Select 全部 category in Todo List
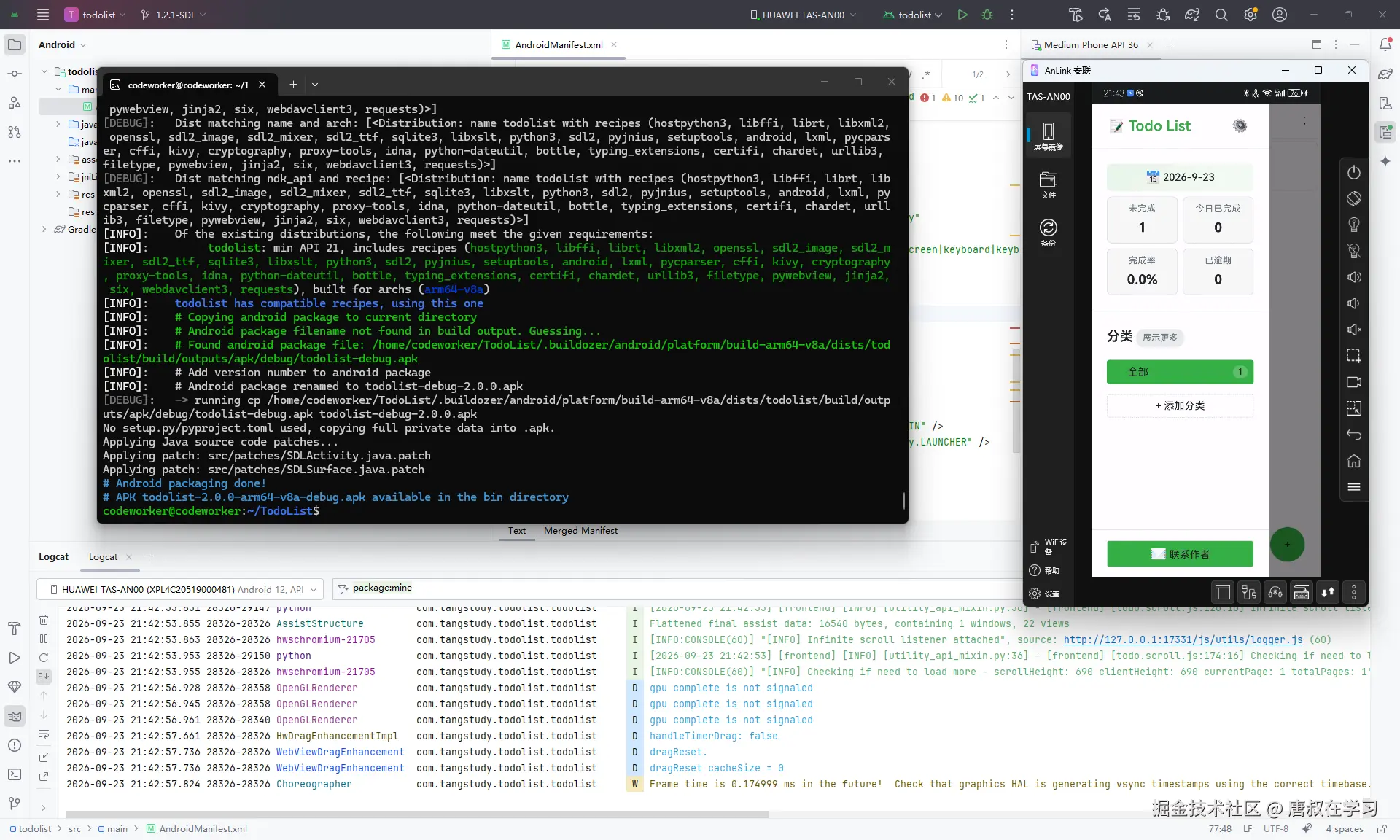This screenshot has height=840, width=1400. (x=1180, y=372)
